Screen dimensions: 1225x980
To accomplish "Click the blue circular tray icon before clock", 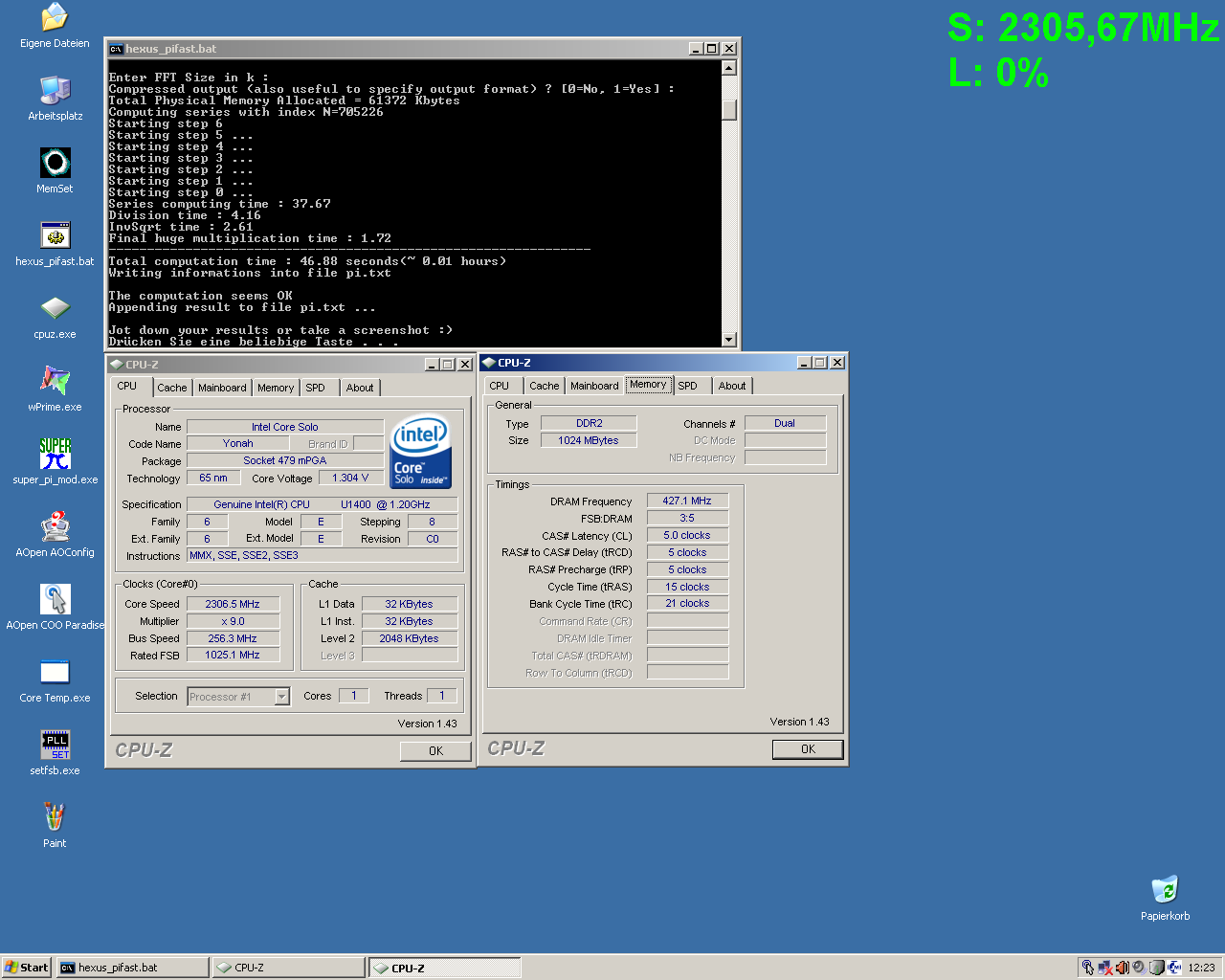I will 1174,968.
